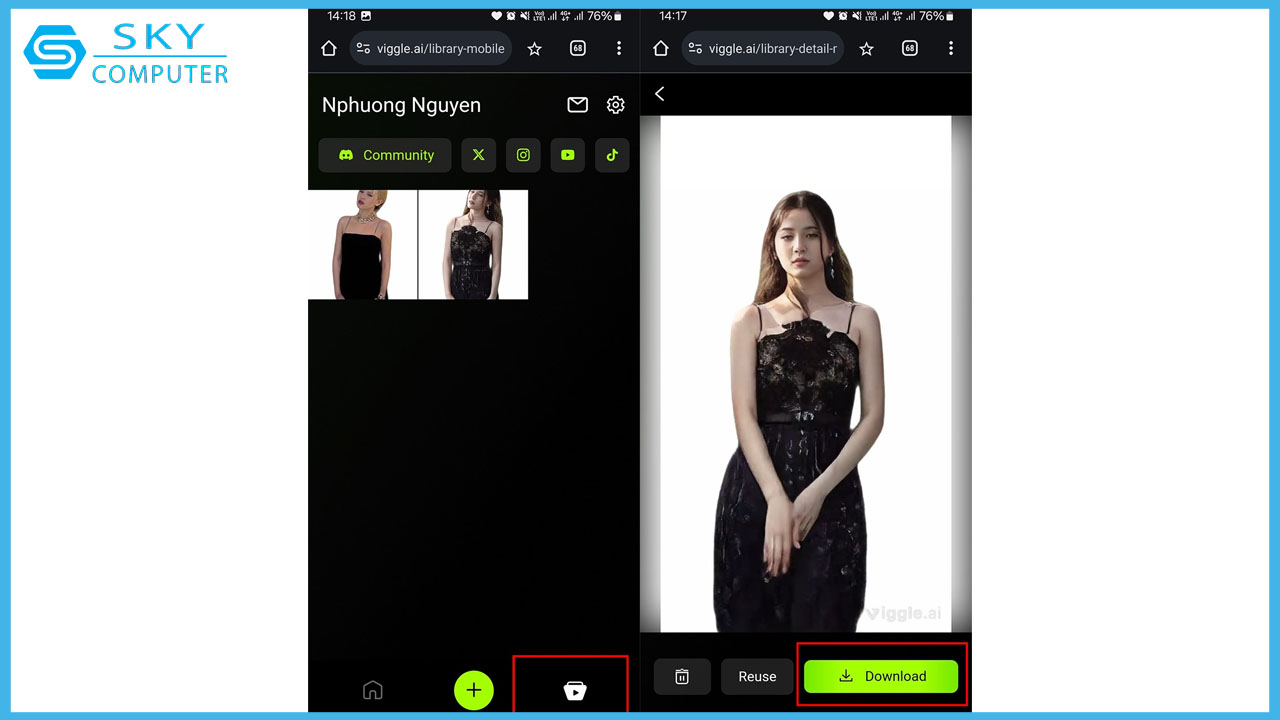Open Chrome's three-dot overflow menu

619,48
